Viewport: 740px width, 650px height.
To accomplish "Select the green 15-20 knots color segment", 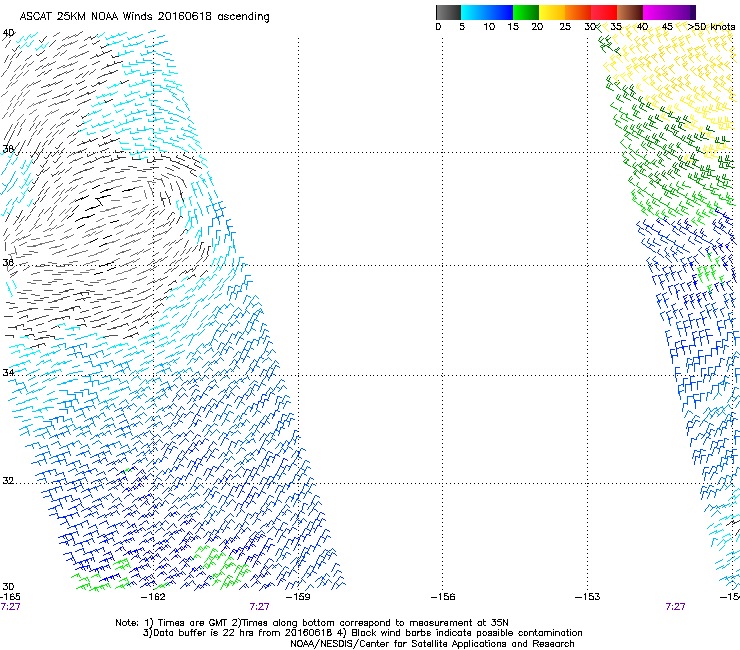I will click(526, 12).
